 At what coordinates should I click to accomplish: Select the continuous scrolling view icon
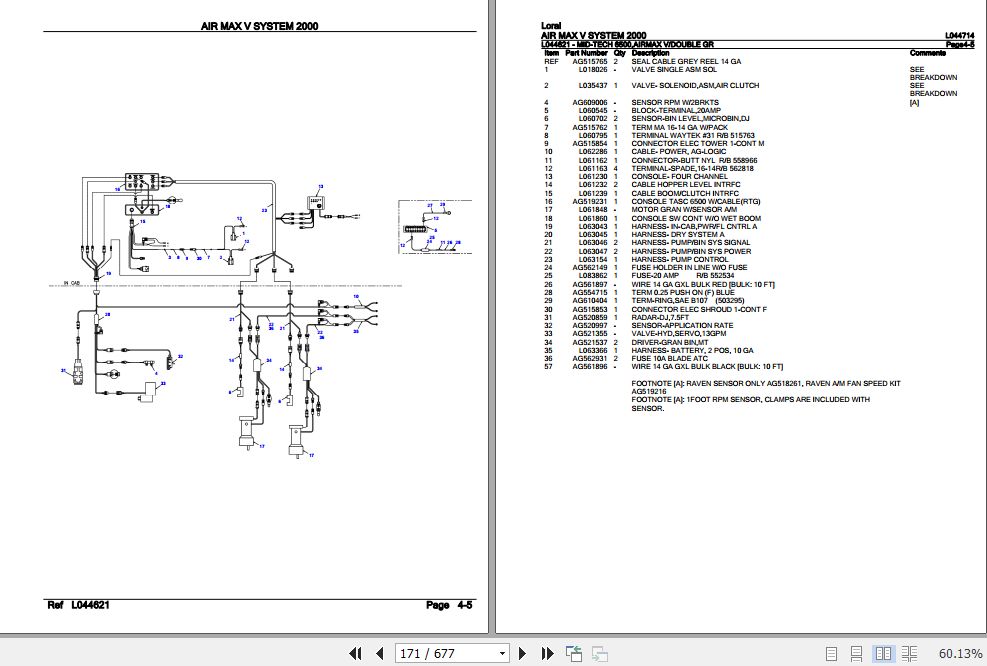click(x=857, y=653)
